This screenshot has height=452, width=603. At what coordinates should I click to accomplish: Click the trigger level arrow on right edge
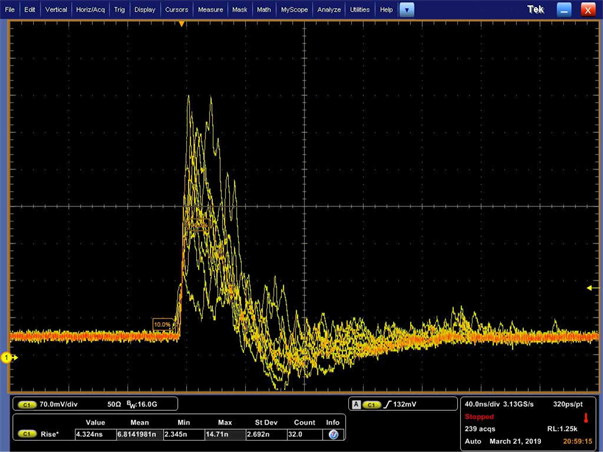click(x=590, y=288)
